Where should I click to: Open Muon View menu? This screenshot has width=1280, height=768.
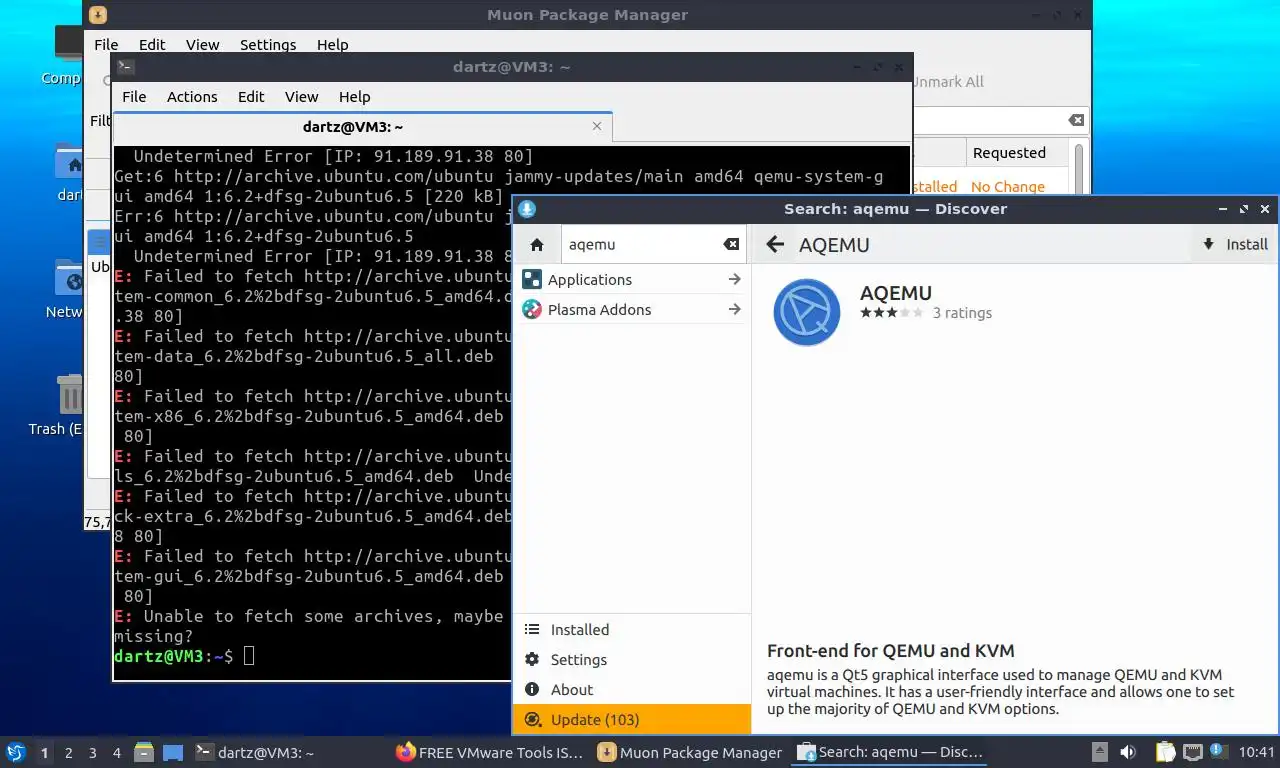click(202, 45)
